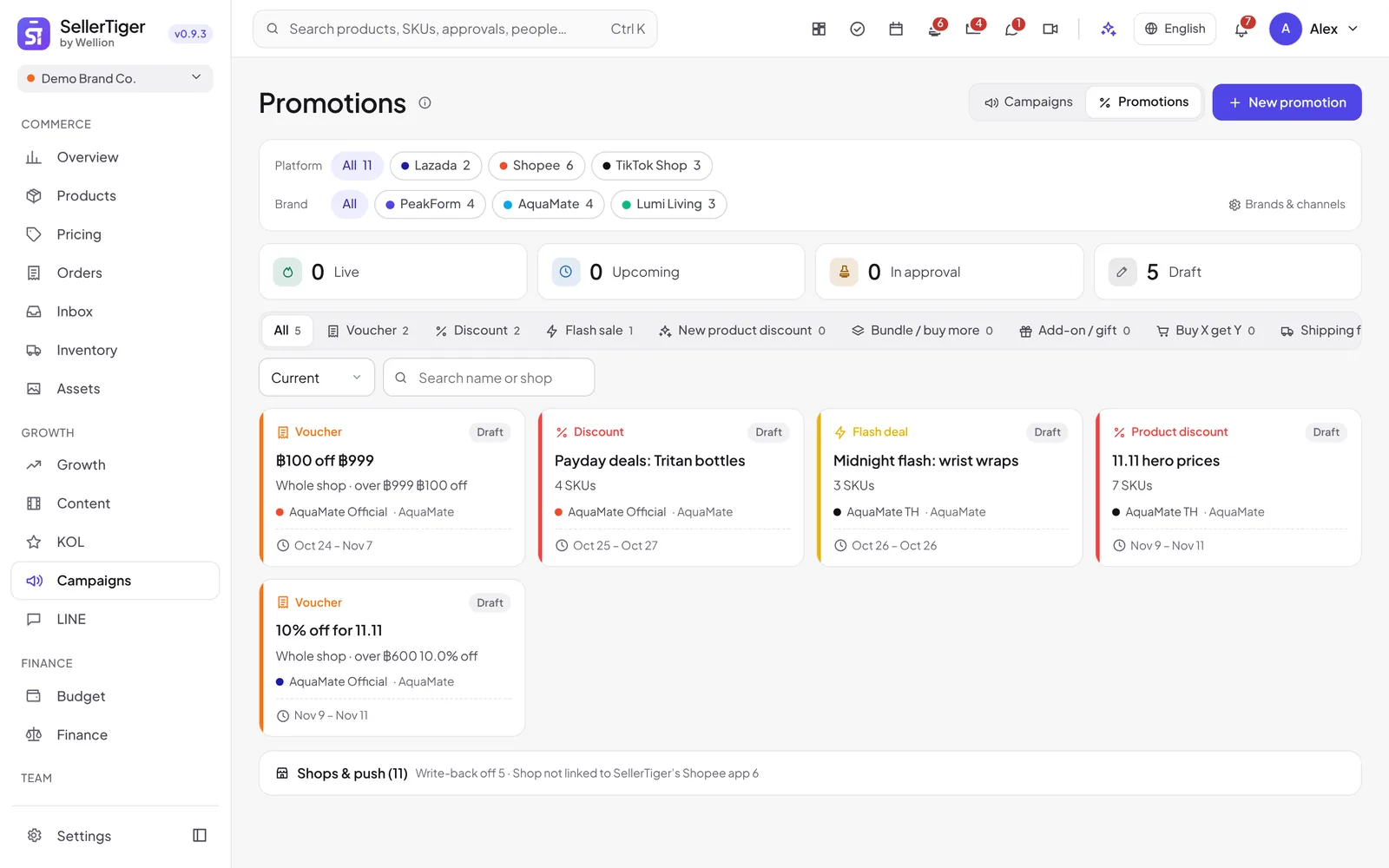
Task: Switch to the Campaigns view tab
Action: pyautogui.click(x=1029, y=102)
